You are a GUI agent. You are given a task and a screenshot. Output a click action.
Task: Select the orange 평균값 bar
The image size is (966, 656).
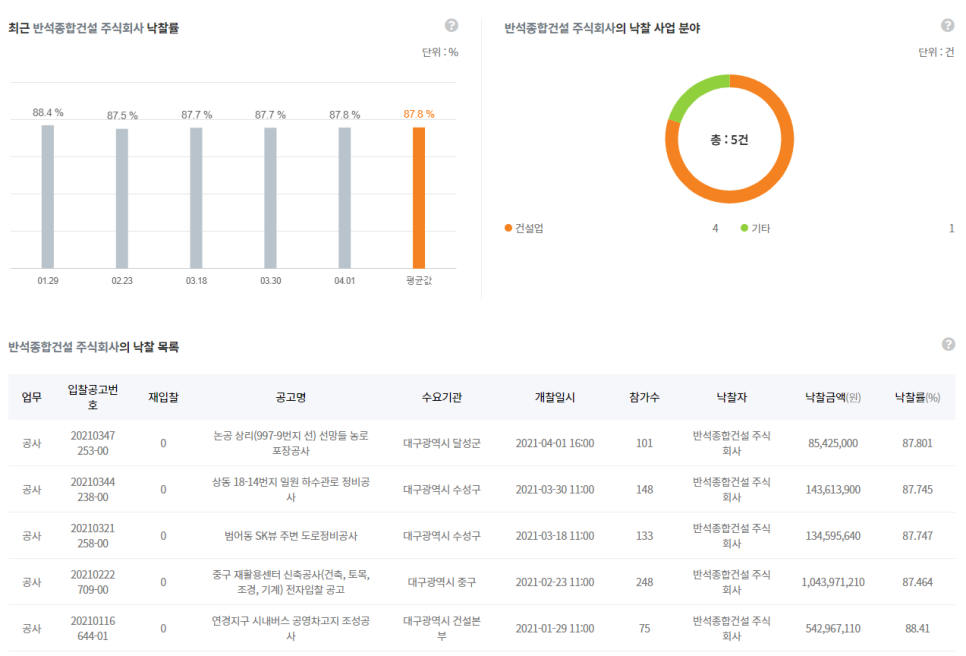click(x=419, y=198)
